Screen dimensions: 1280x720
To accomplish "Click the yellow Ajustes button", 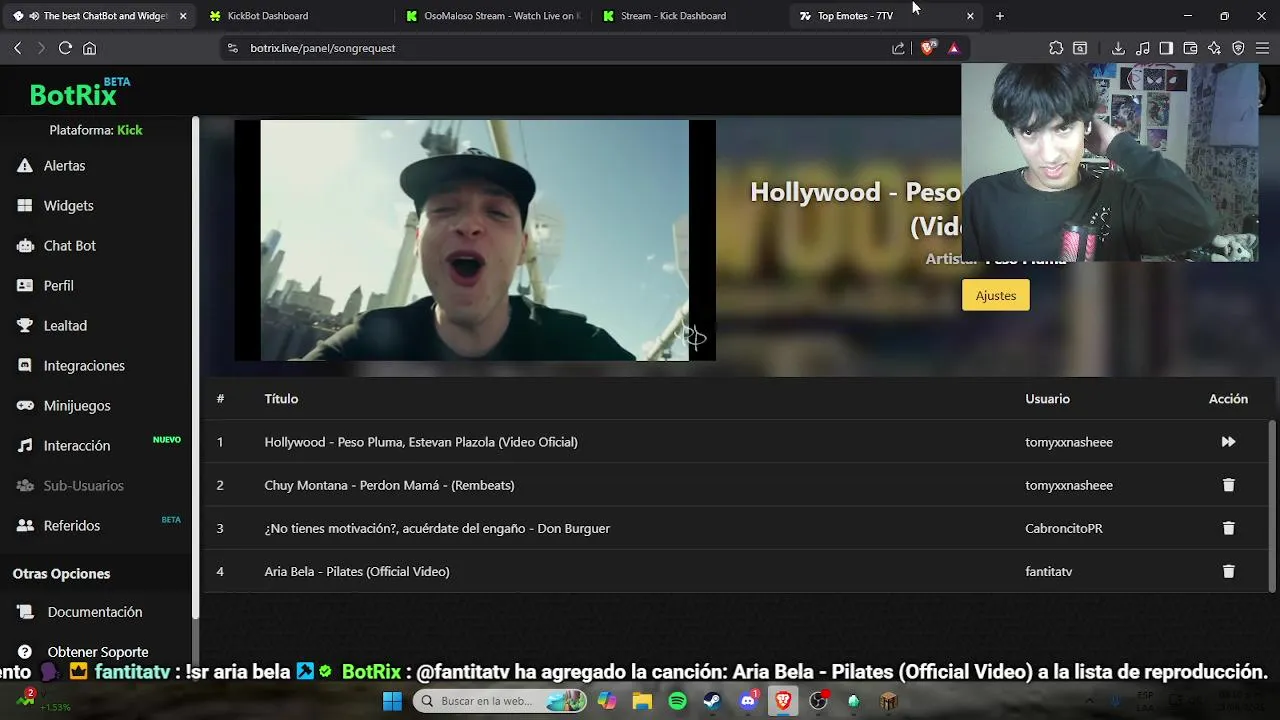I will (x=995, y=295).
